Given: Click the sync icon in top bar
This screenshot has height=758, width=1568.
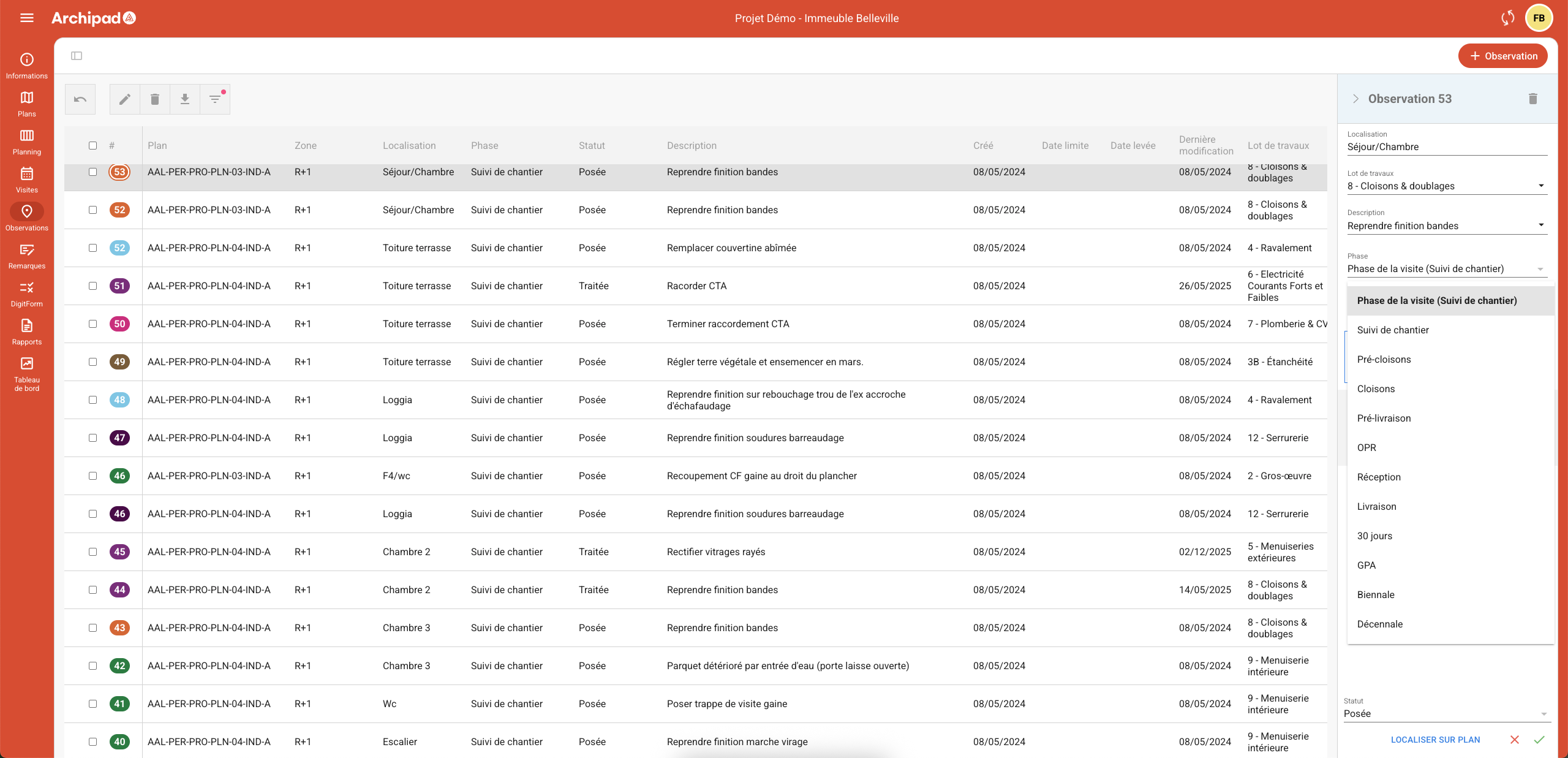Looking at the screenshot, I should (x=1508, y=18).
